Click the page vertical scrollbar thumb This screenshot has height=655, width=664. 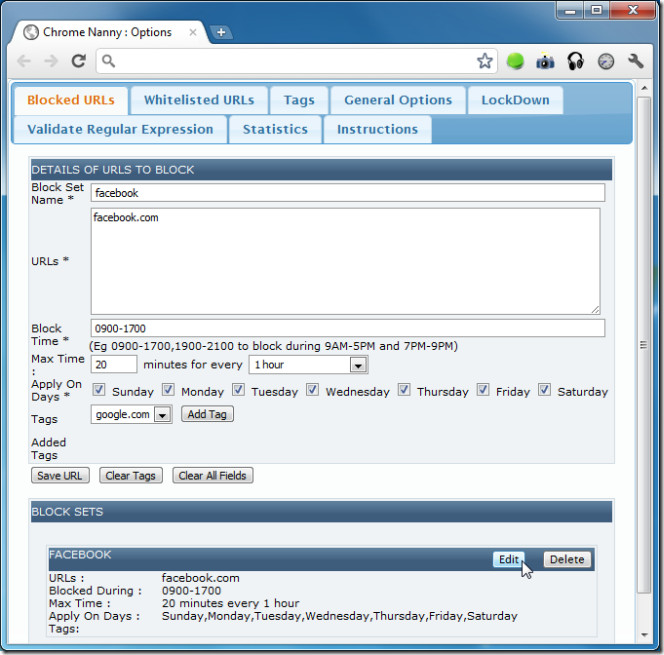coord(644,345)
